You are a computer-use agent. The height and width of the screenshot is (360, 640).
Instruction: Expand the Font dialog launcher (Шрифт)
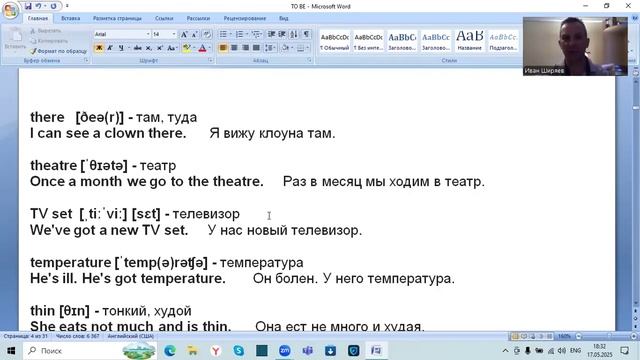(x=211, y=60)
